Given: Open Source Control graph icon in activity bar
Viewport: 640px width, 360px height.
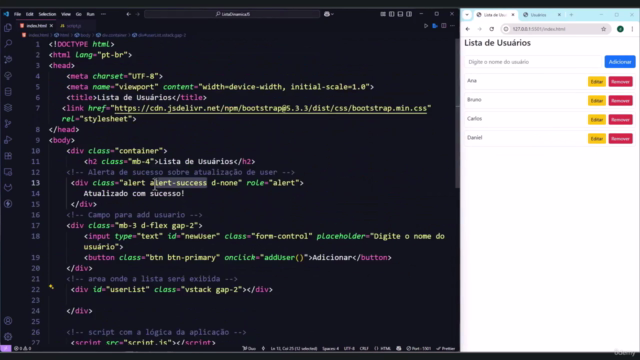Looking at the screenshot, I should click(8, 124).
